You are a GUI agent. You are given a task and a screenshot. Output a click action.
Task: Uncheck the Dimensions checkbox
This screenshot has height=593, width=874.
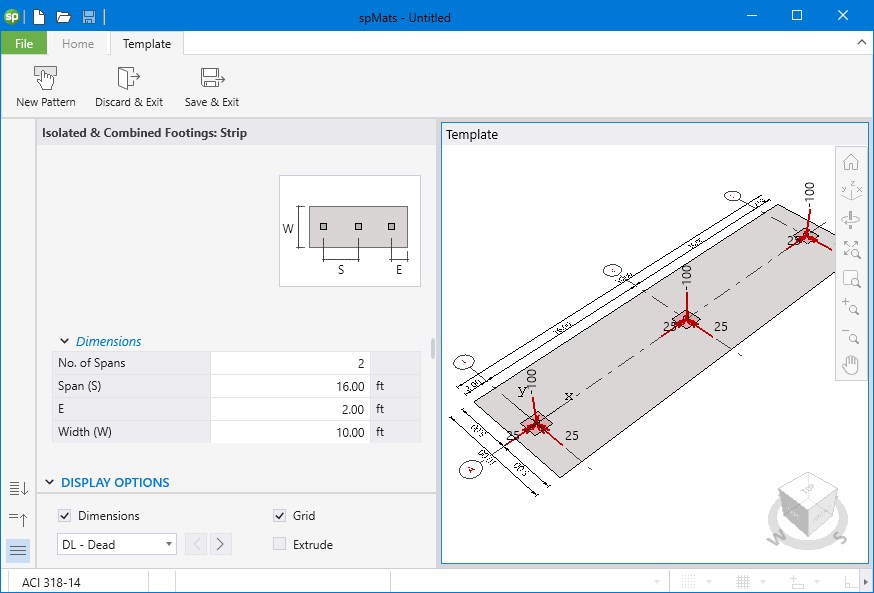click(65, 516)
